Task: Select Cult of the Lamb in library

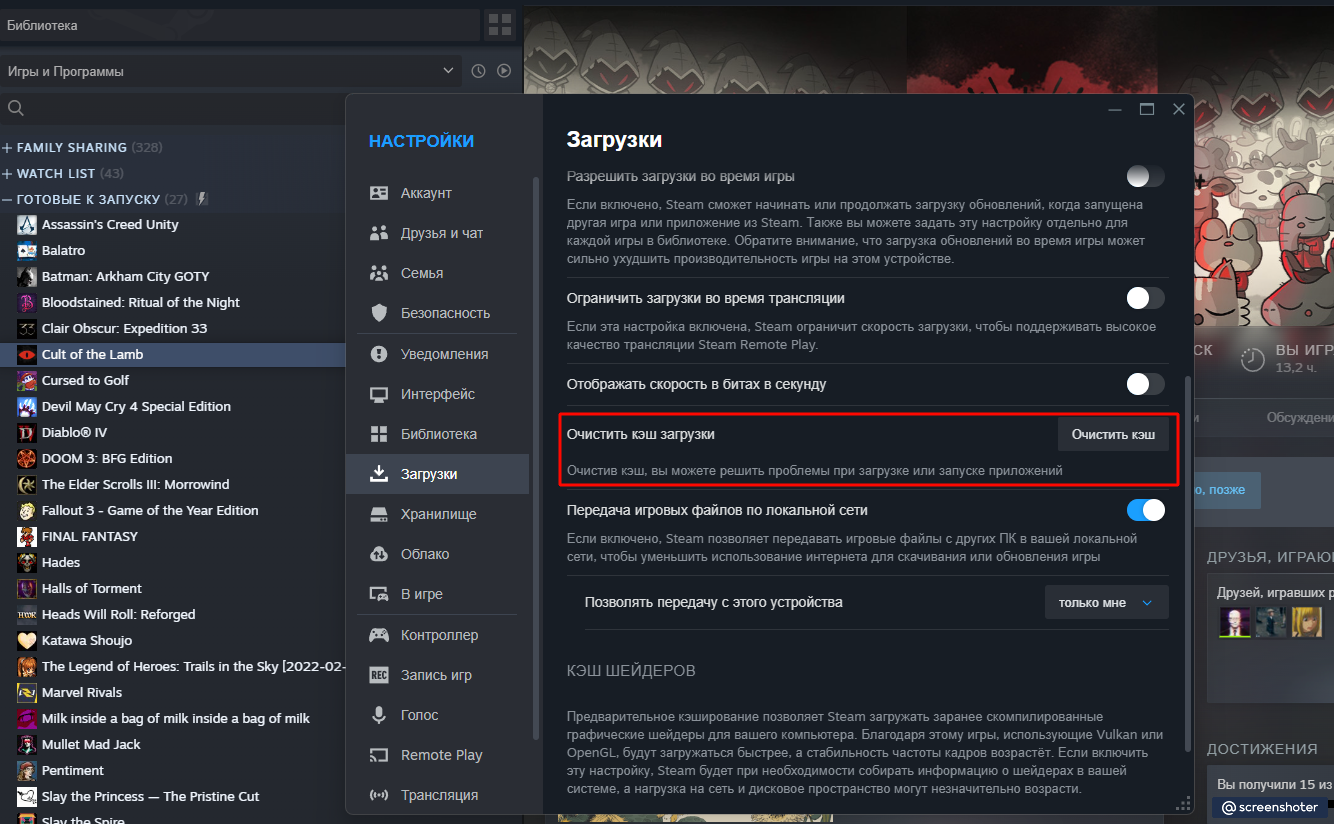Action: pyautogui.click(x=172, y=355)
